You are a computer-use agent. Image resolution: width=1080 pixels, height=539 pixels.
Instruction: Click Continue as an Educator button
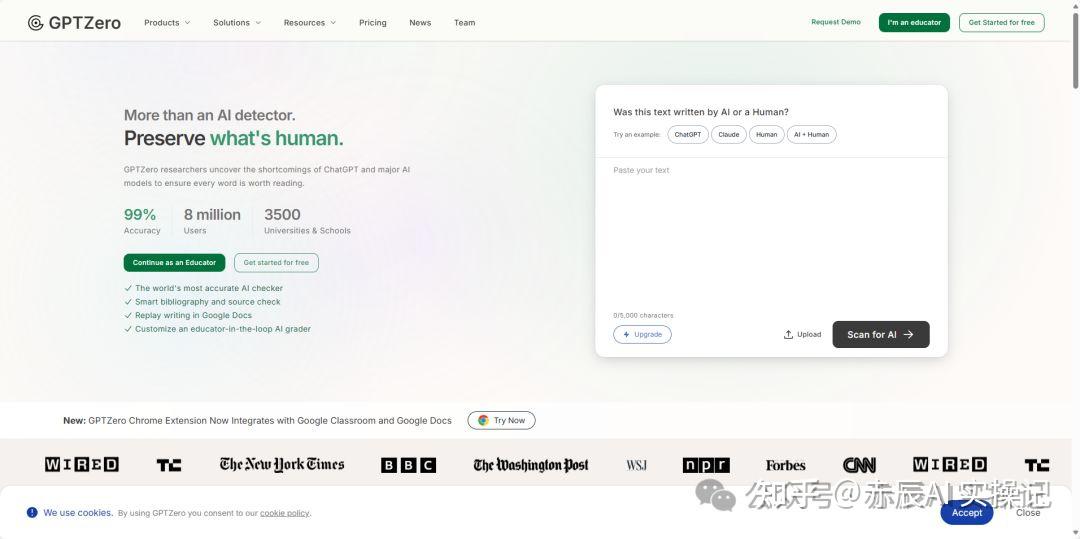(174, 262)
